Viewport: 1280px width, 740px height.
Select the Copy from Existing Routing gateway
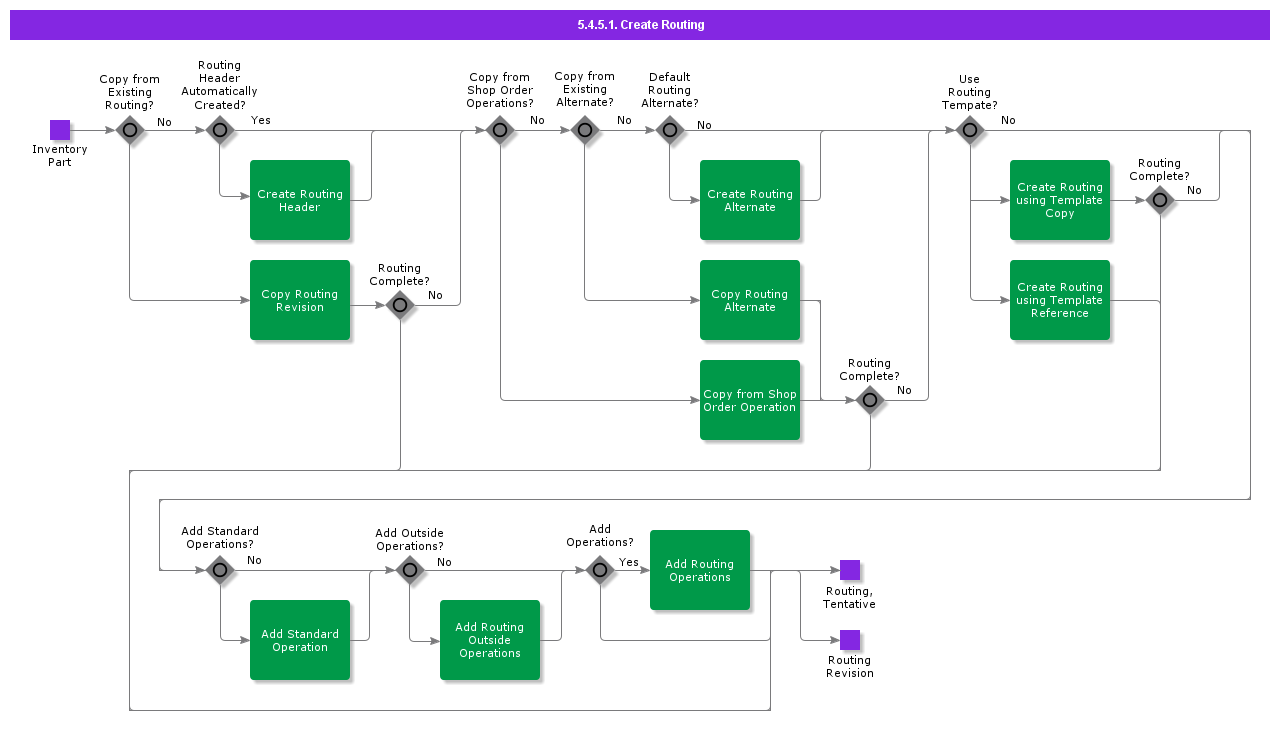[x=130, y=130]
